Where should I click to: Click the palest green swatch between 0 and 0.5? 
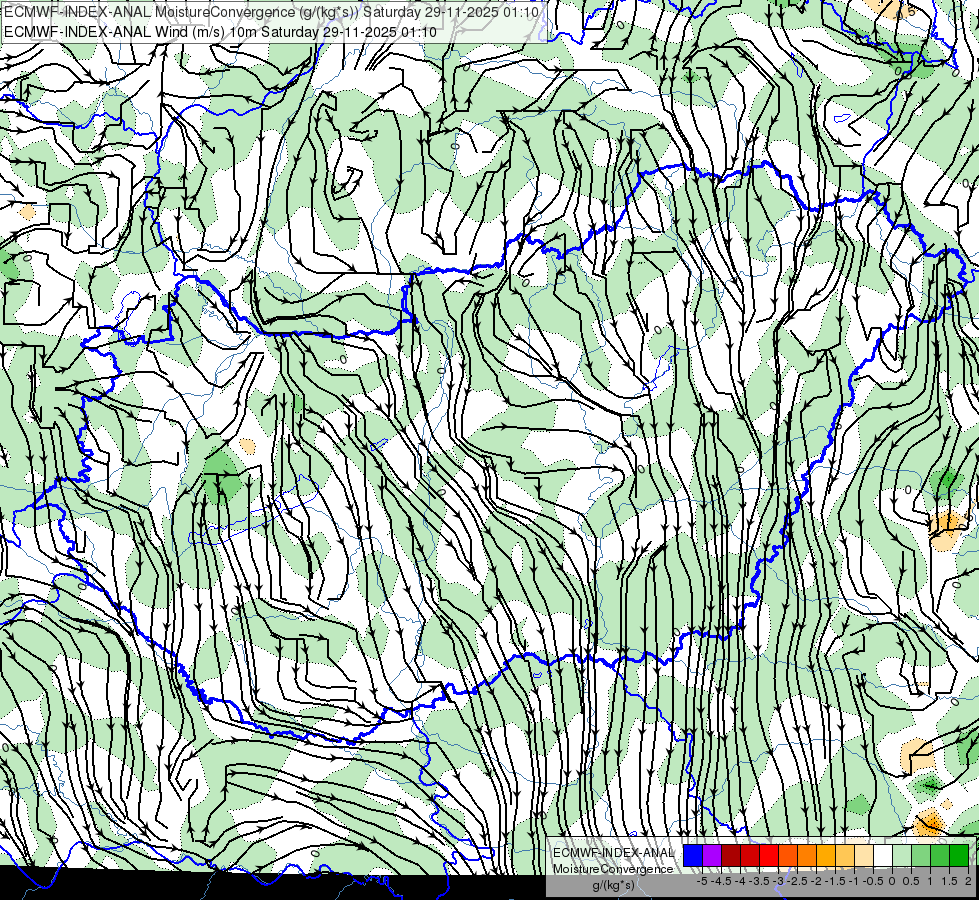point(902,856)
